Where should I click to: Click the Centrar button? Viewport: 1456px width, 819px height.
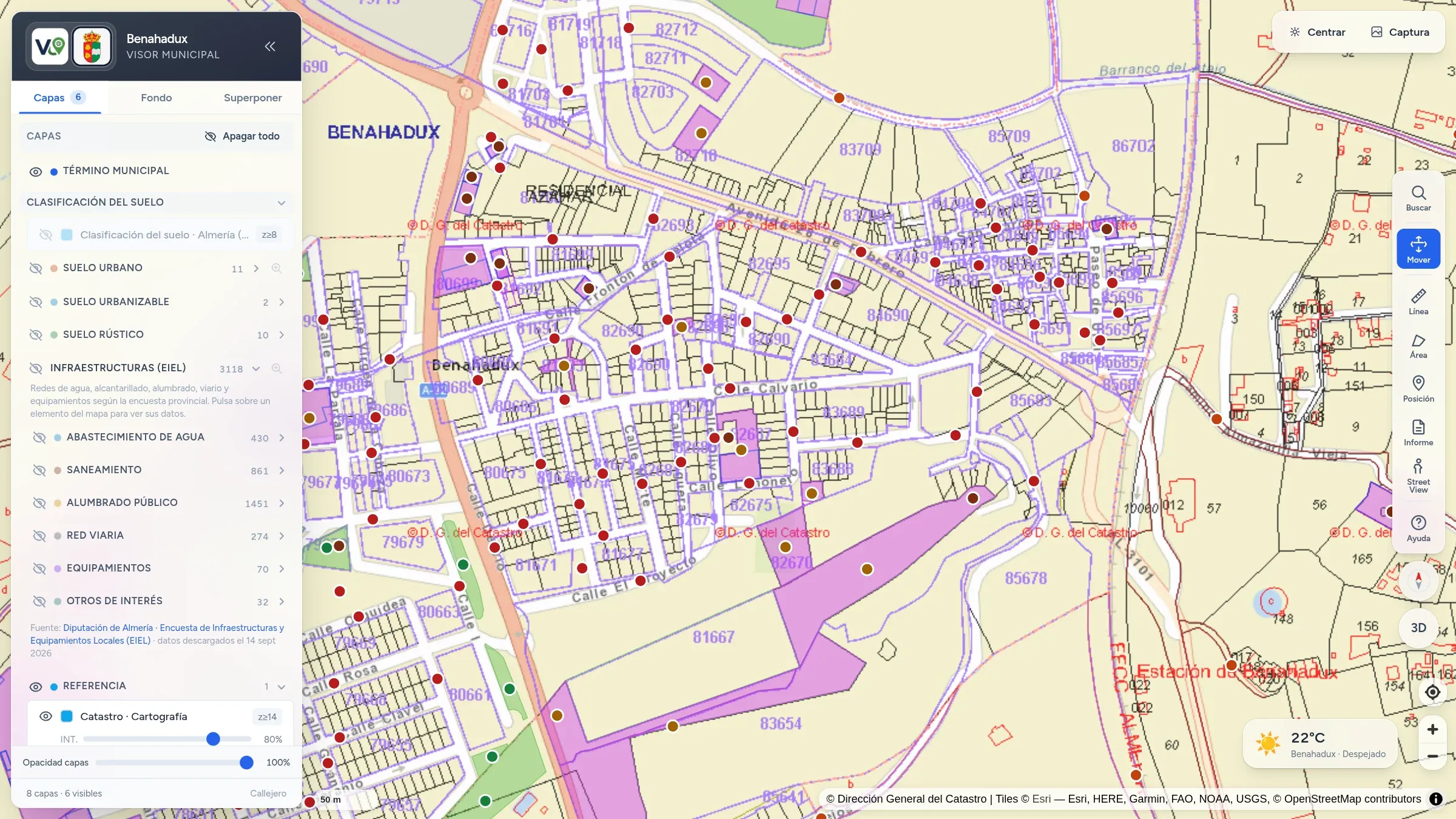click(1318, 32)
